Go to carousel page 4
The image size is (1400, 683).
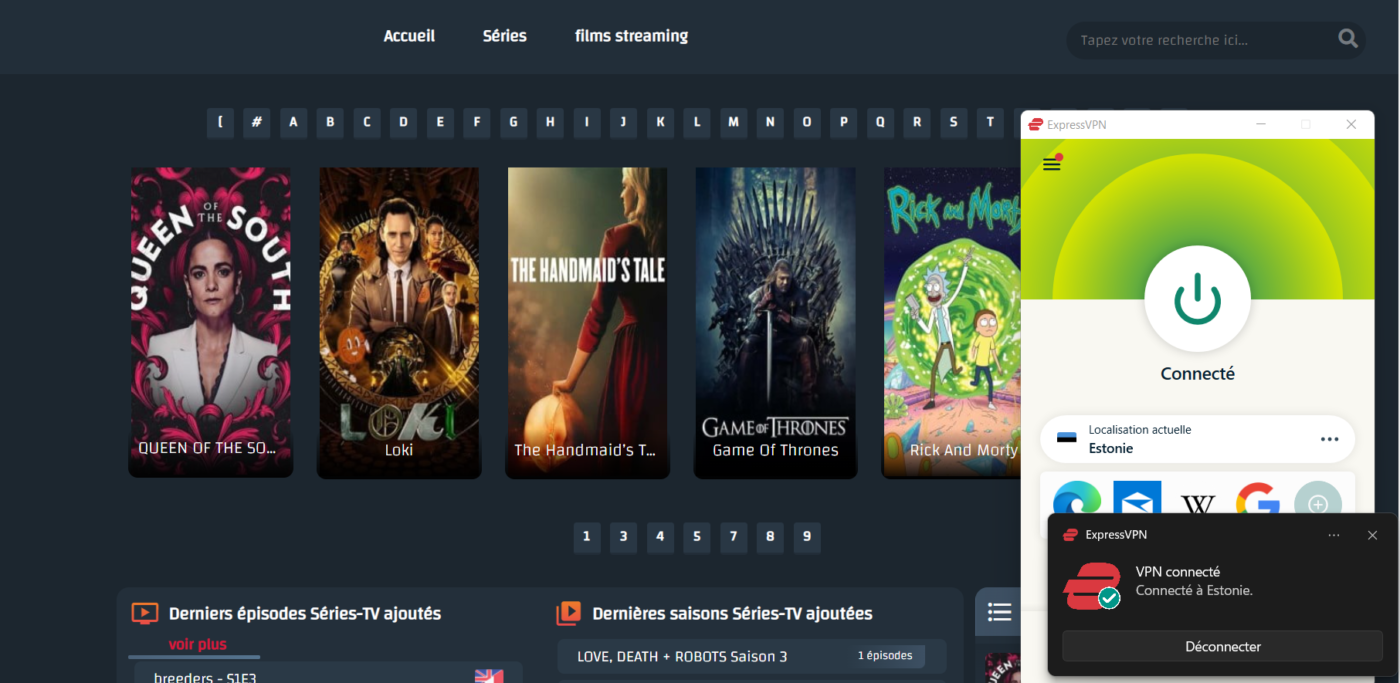point(660,537)
